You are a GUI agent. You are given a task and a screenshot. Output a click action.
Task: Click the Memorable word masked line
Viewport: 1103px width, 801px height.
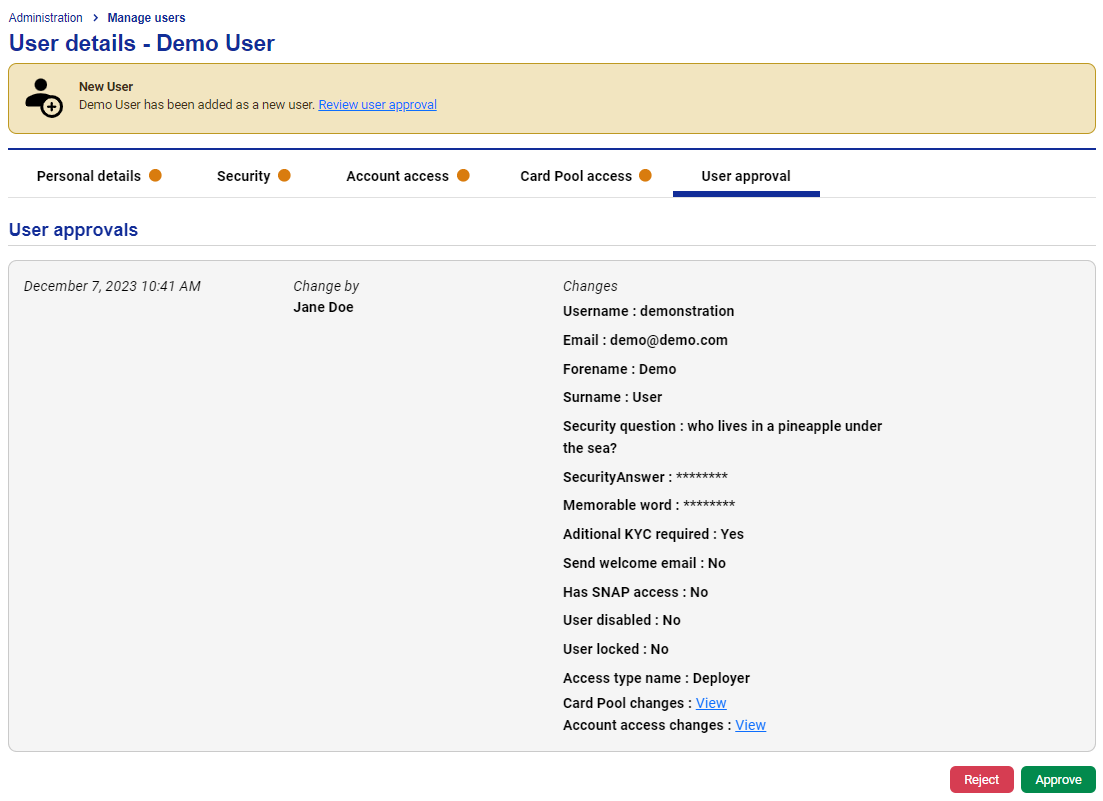tap(649, 505)
